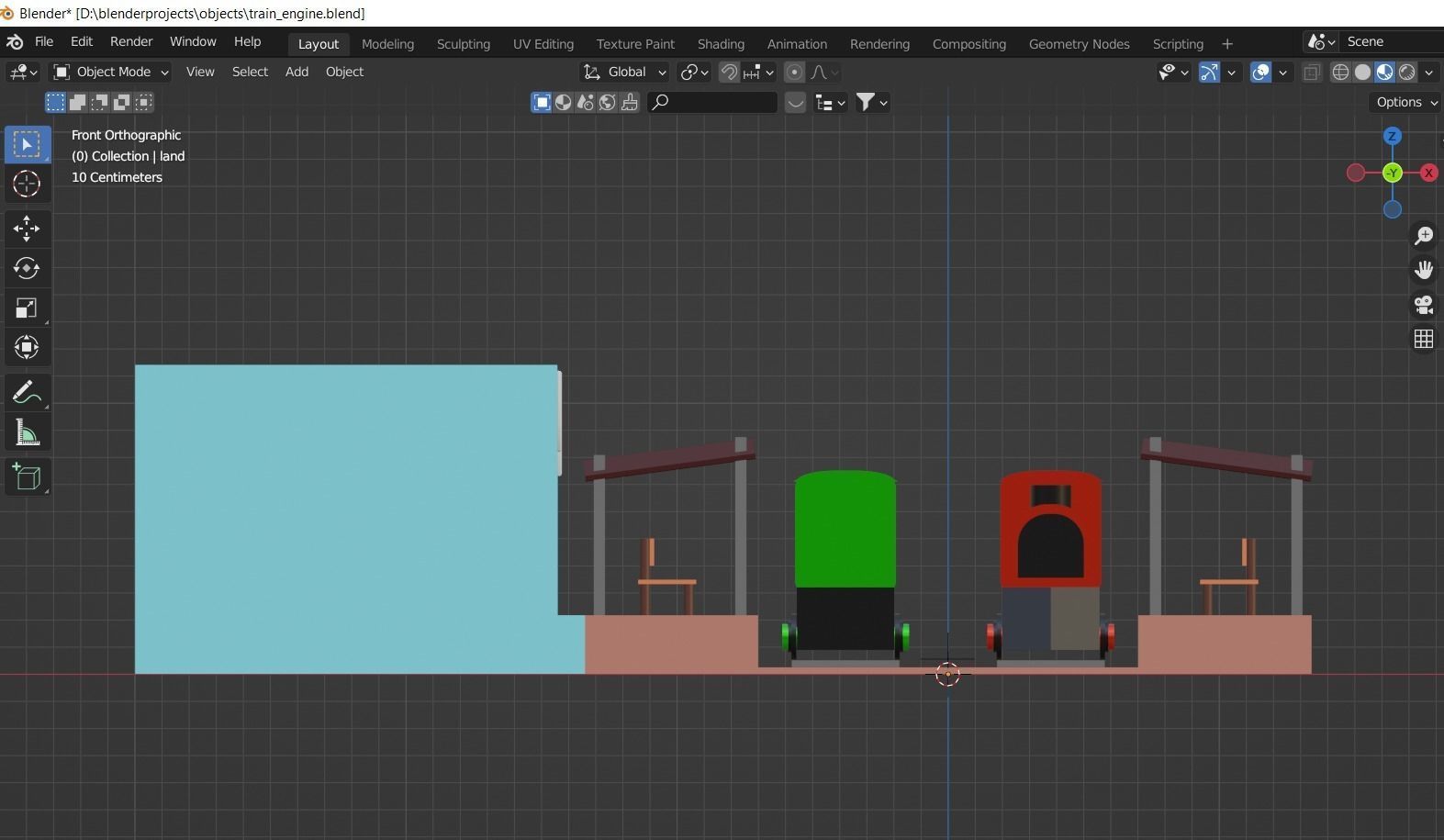Open the Edit menu
Viewport: 1444px width, 840px height.
pyautogui.click(x=82, y=42)
